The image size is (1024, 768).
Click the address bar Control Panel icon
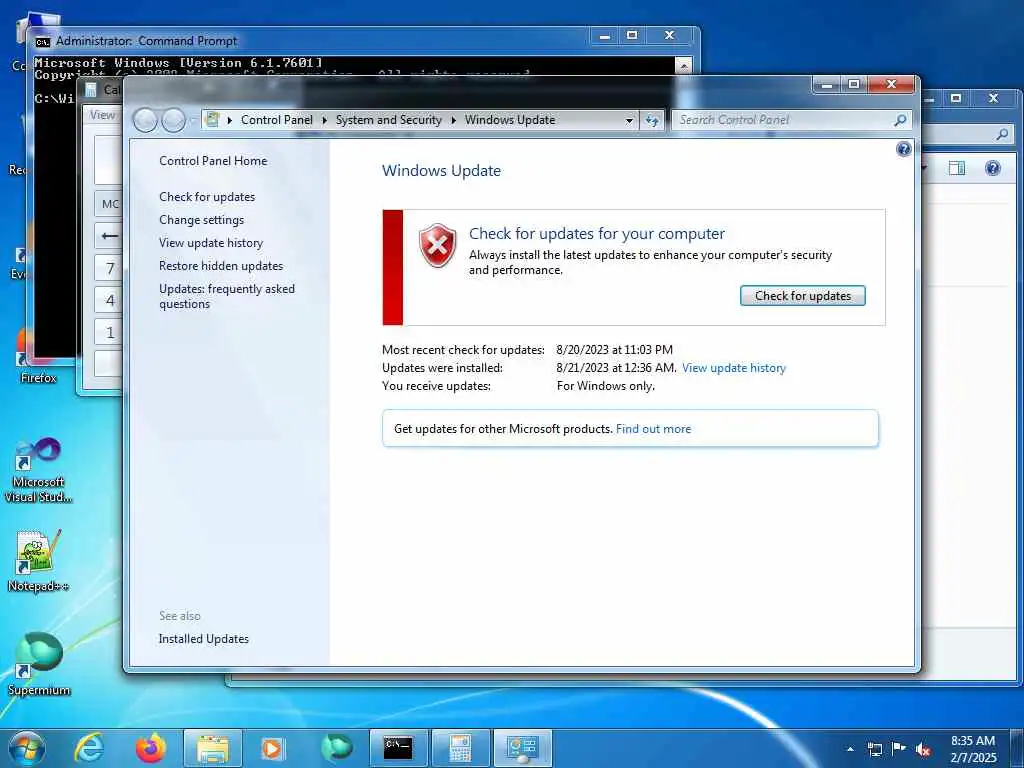(212, 120)
